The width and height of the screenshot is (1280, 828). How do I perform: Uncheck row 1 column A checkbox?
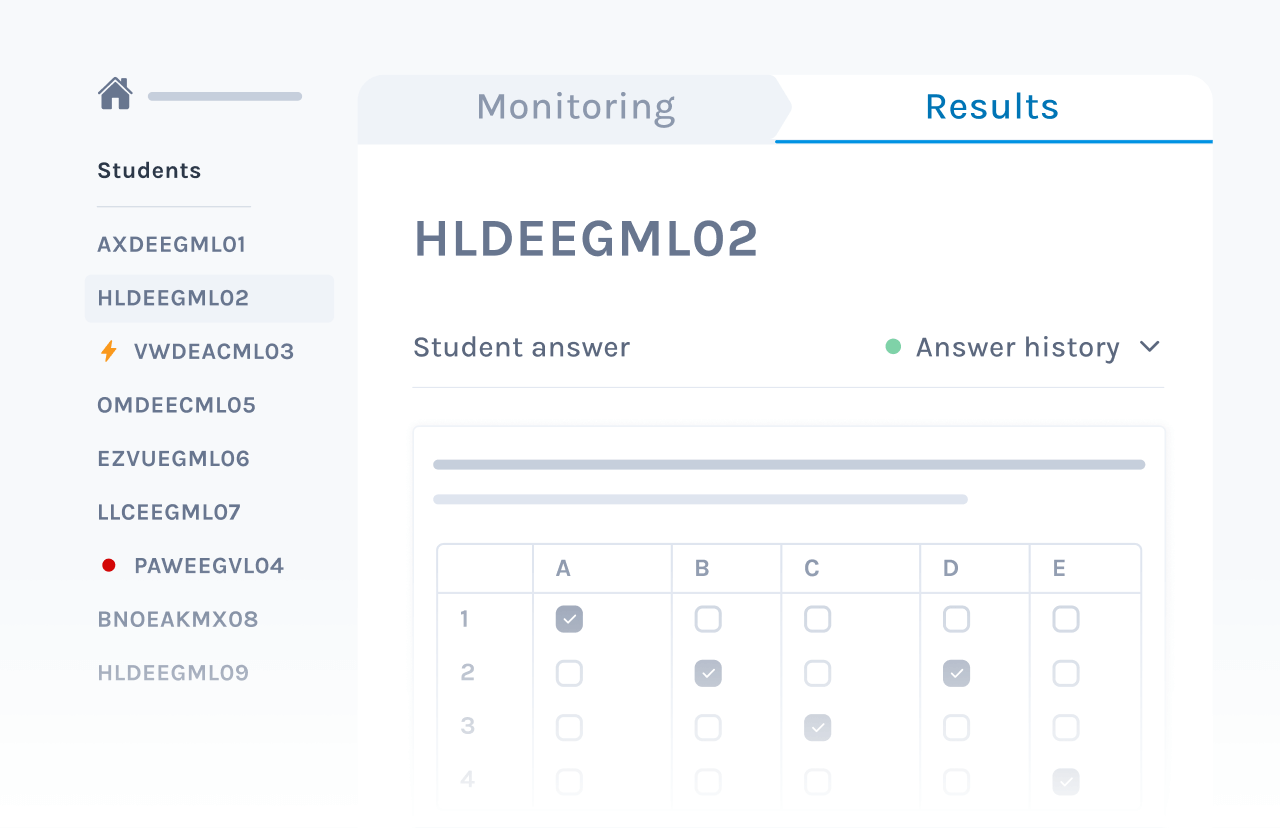(569, 619)
